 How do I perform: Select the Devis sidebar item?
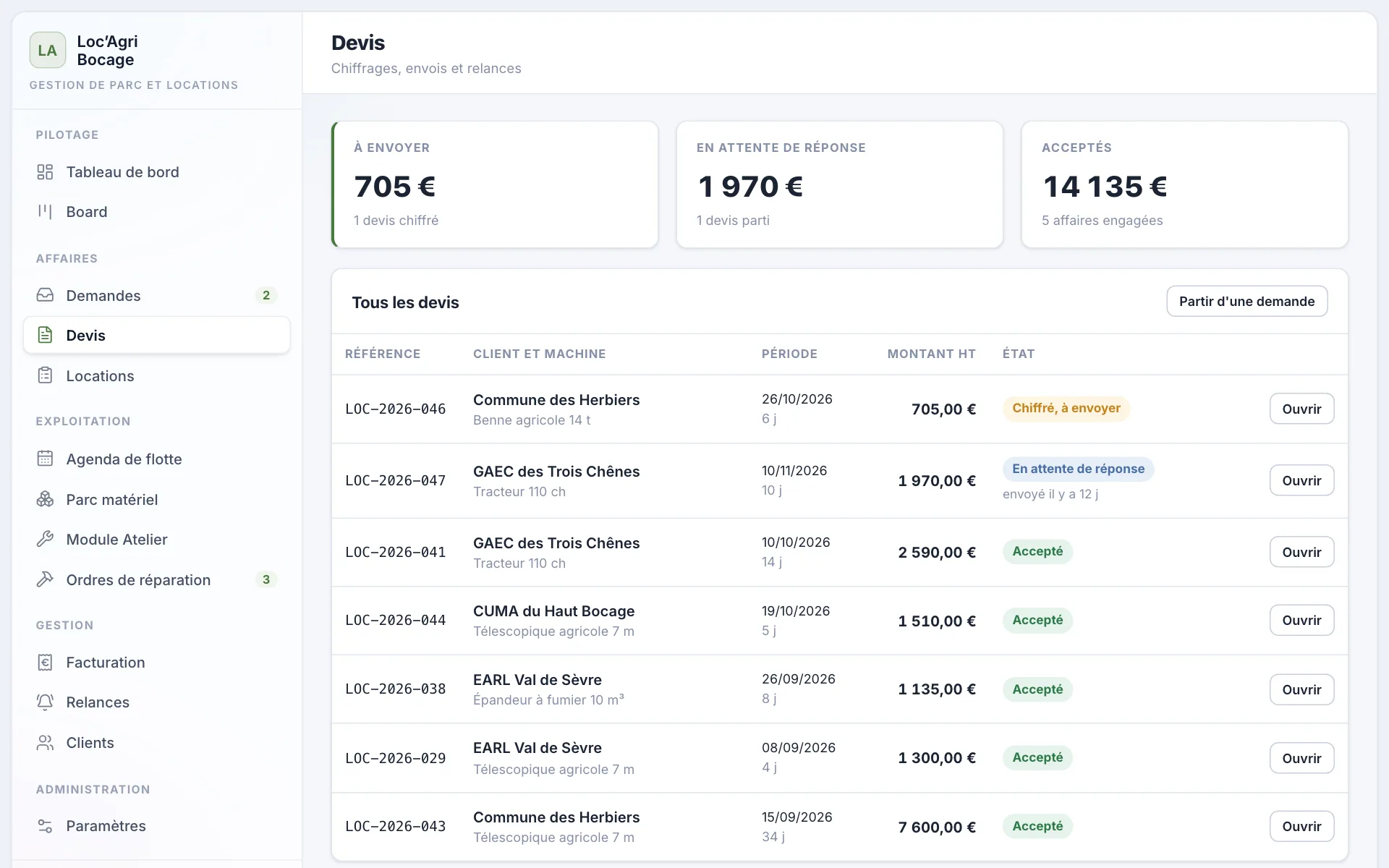click(x=156, y=336)
